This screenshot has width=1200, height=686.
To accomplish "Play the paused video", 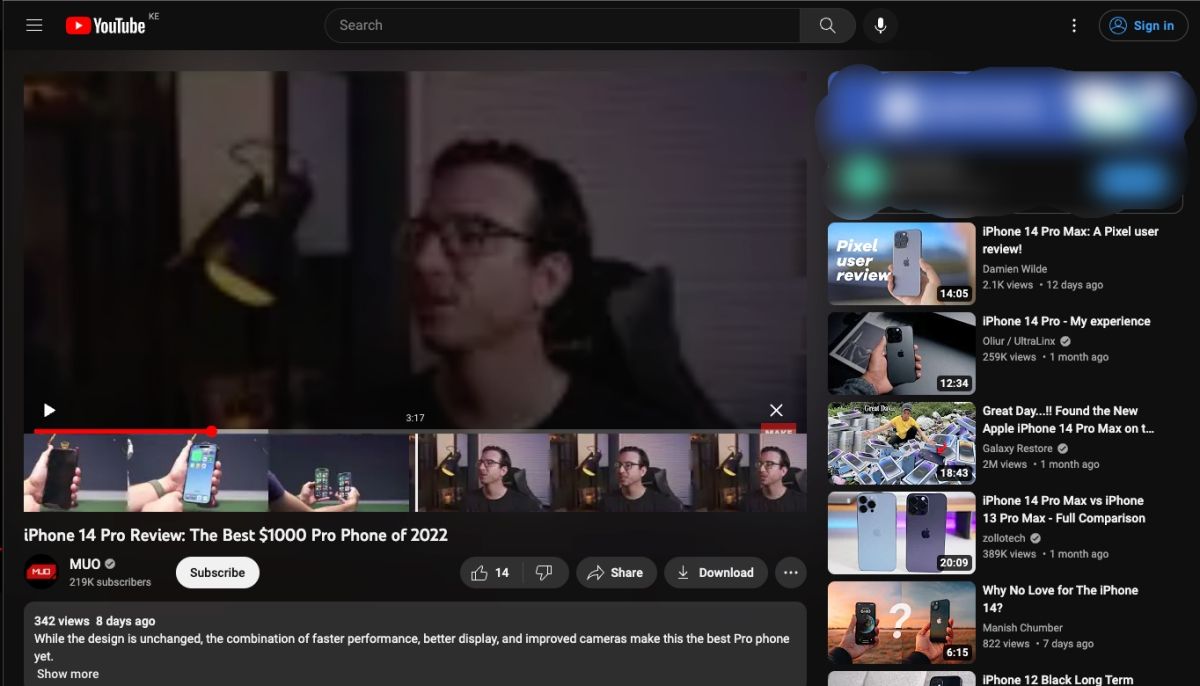I will pyautogui.click(x=49, y=410).
